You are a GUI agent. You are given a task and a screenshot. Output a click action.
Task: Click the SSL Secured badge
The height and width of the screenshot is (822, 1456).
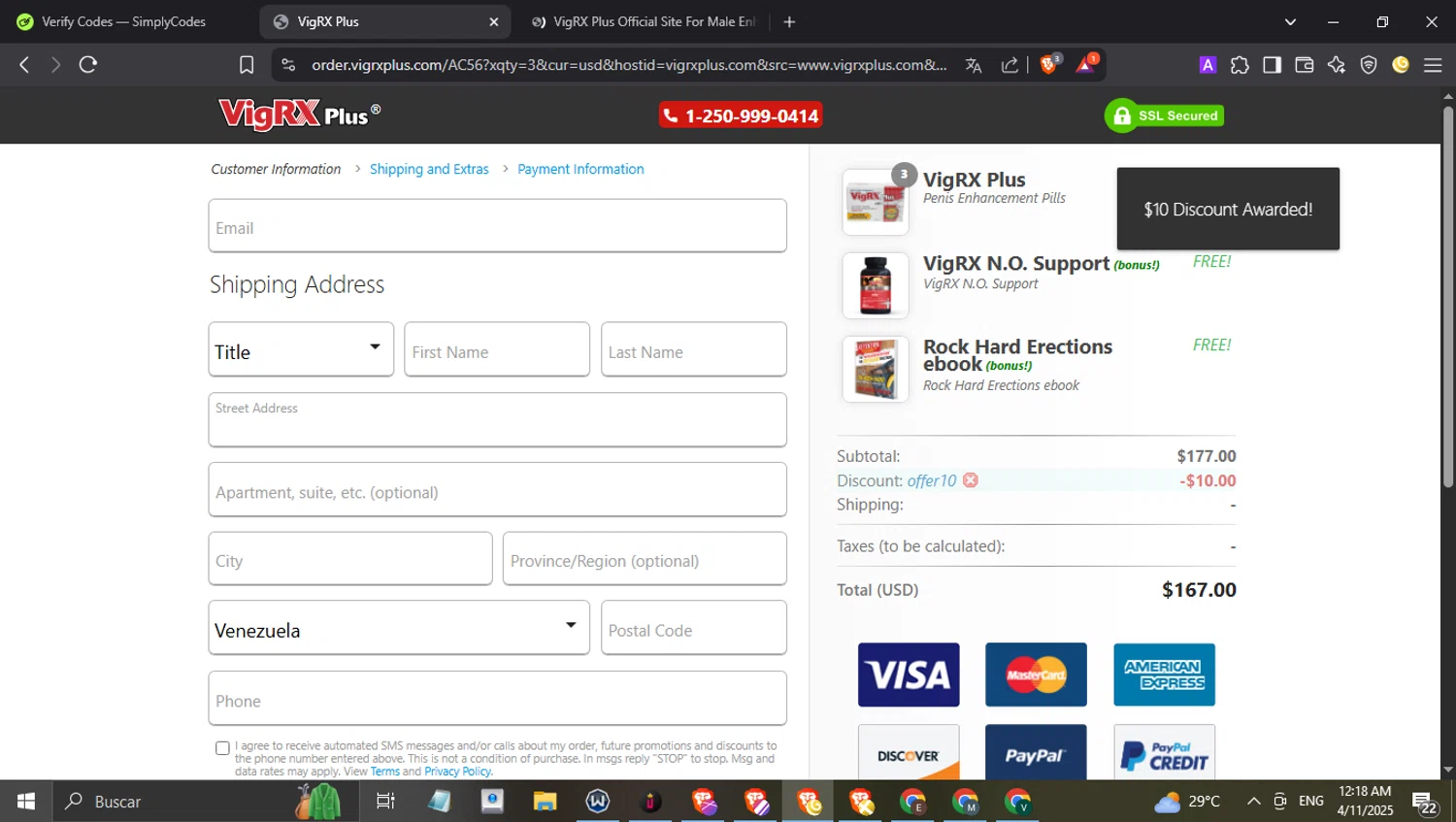[x=1165, y=115]
